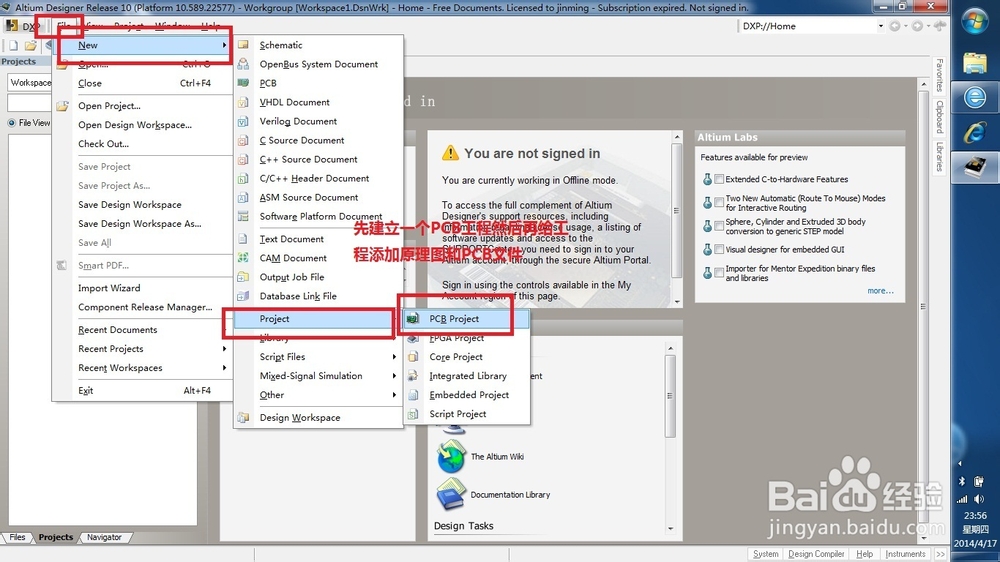This screenshot has width=1000, height=562.
Task: Click the PCB document icon
Action: pos(243,83)
